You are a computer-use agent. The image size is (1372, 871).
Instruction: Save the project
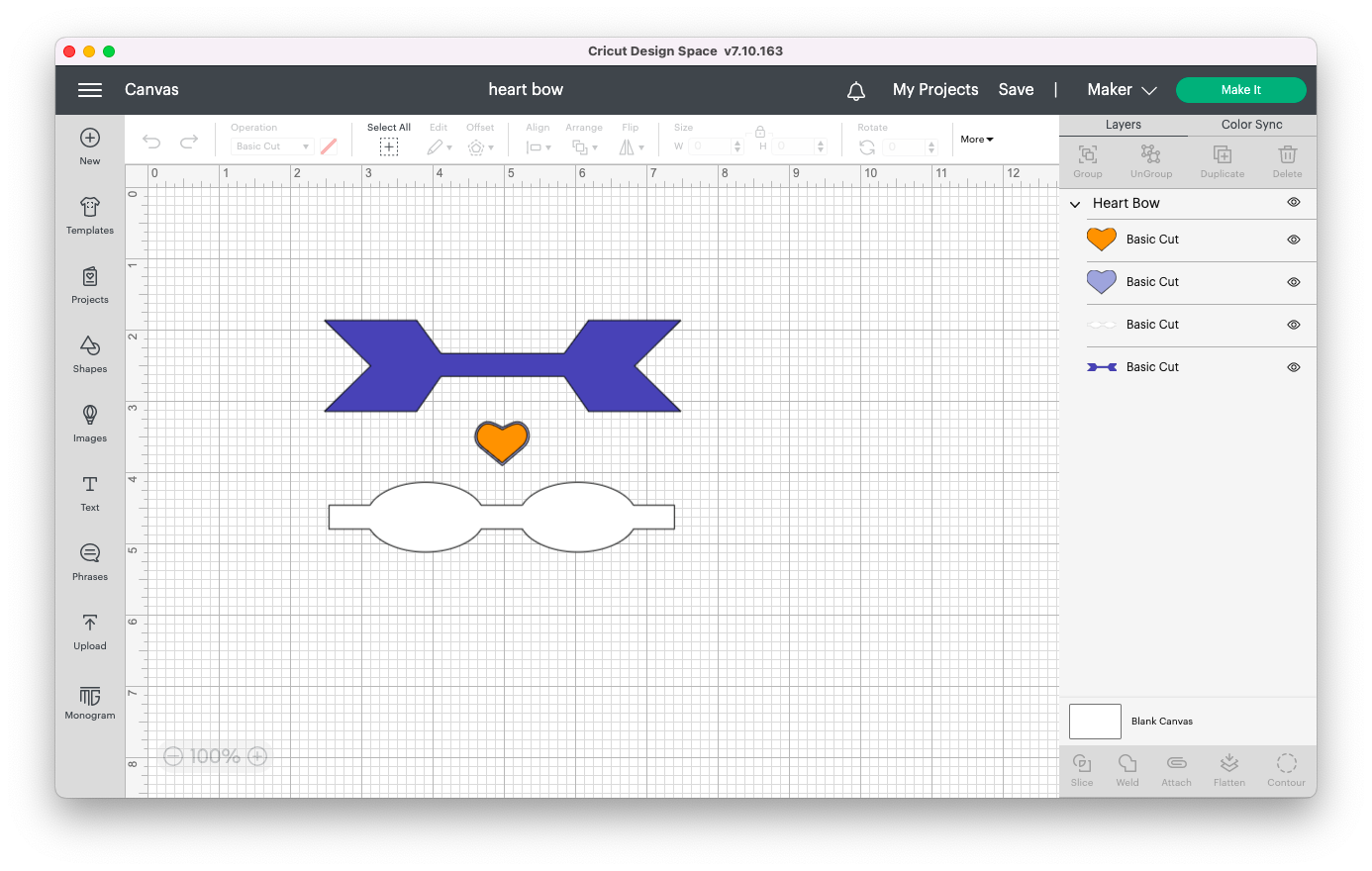pos(1016,90)
